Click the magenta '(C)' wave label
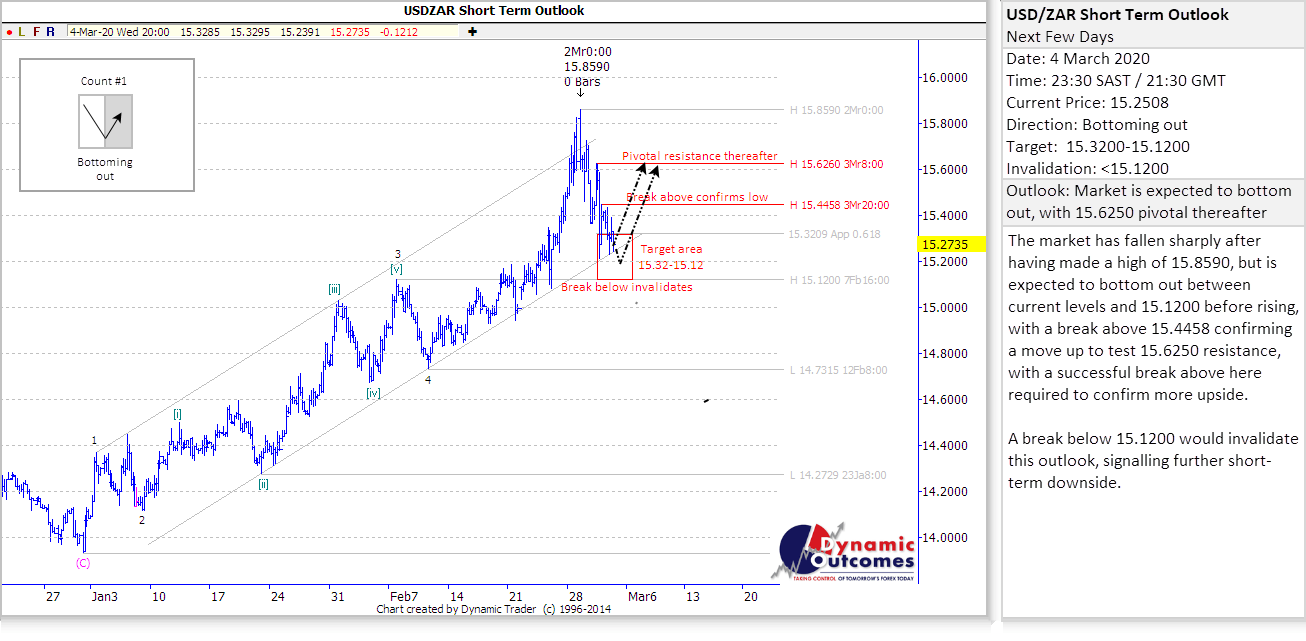 83,562
